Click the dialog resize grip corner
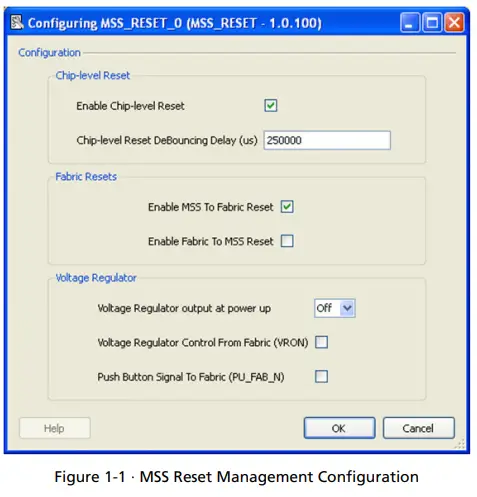Viewport: 477px width, 497px height. point(460,444)
